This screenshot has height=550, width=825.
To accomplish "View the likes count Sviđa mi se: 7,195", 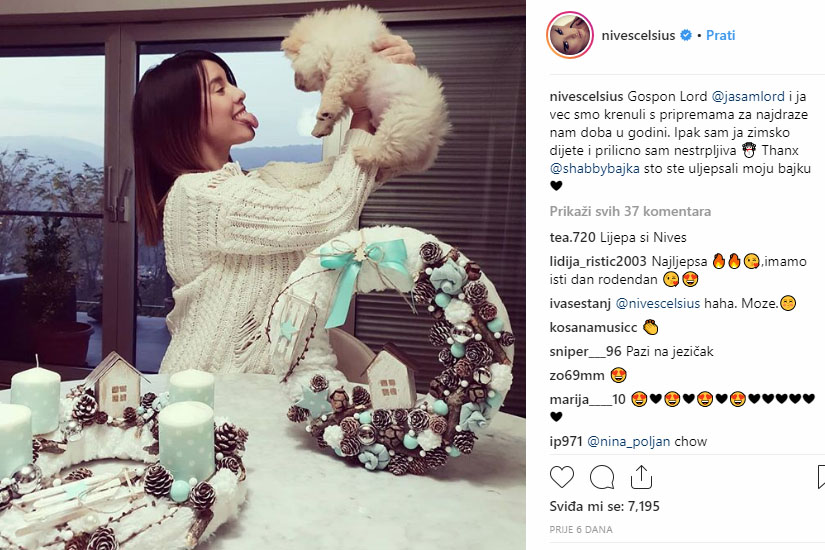I will (605, 506).
